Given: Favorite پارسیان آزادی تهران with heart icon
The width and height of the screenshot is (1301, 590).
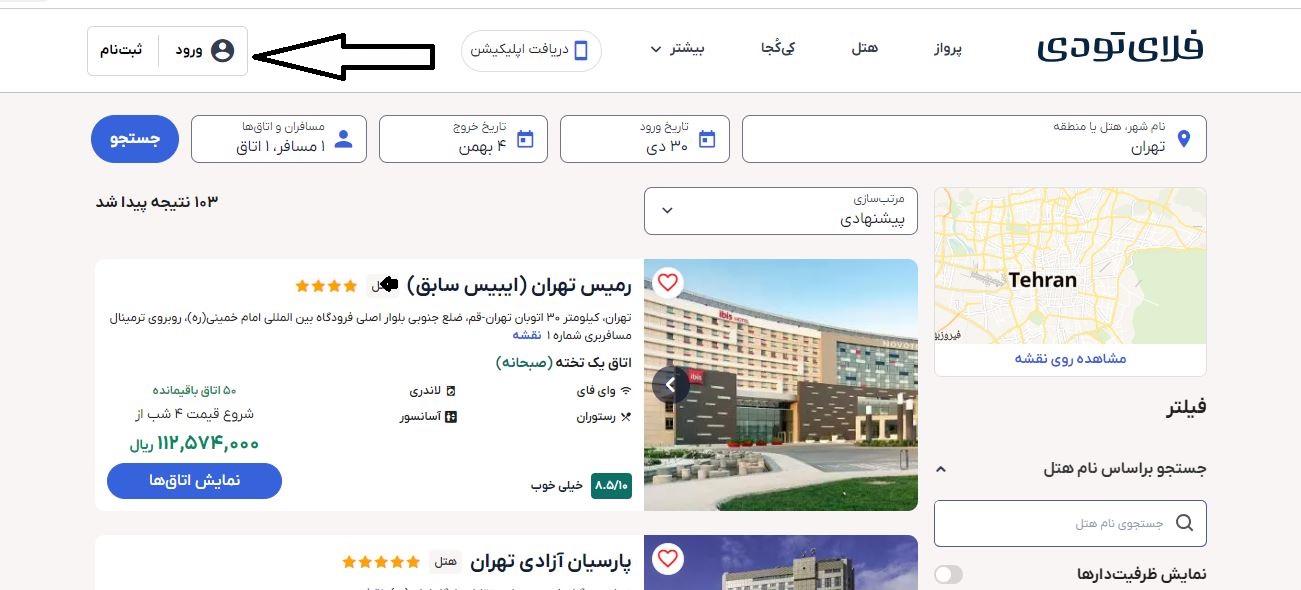Looking at the screenshot, I should (x=668, y=559).
